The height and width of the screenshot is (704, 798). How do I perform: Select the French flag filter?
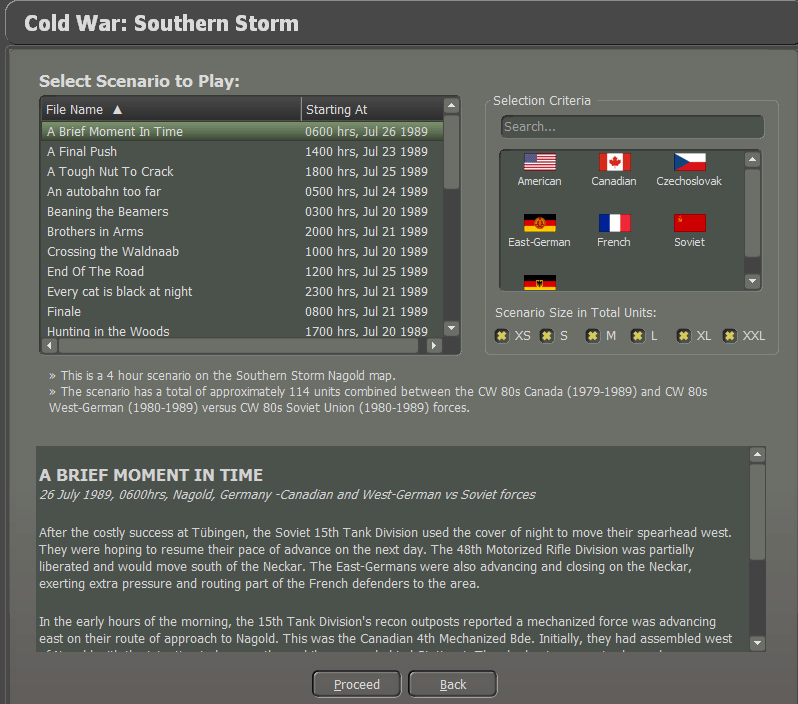coord(614,223)
